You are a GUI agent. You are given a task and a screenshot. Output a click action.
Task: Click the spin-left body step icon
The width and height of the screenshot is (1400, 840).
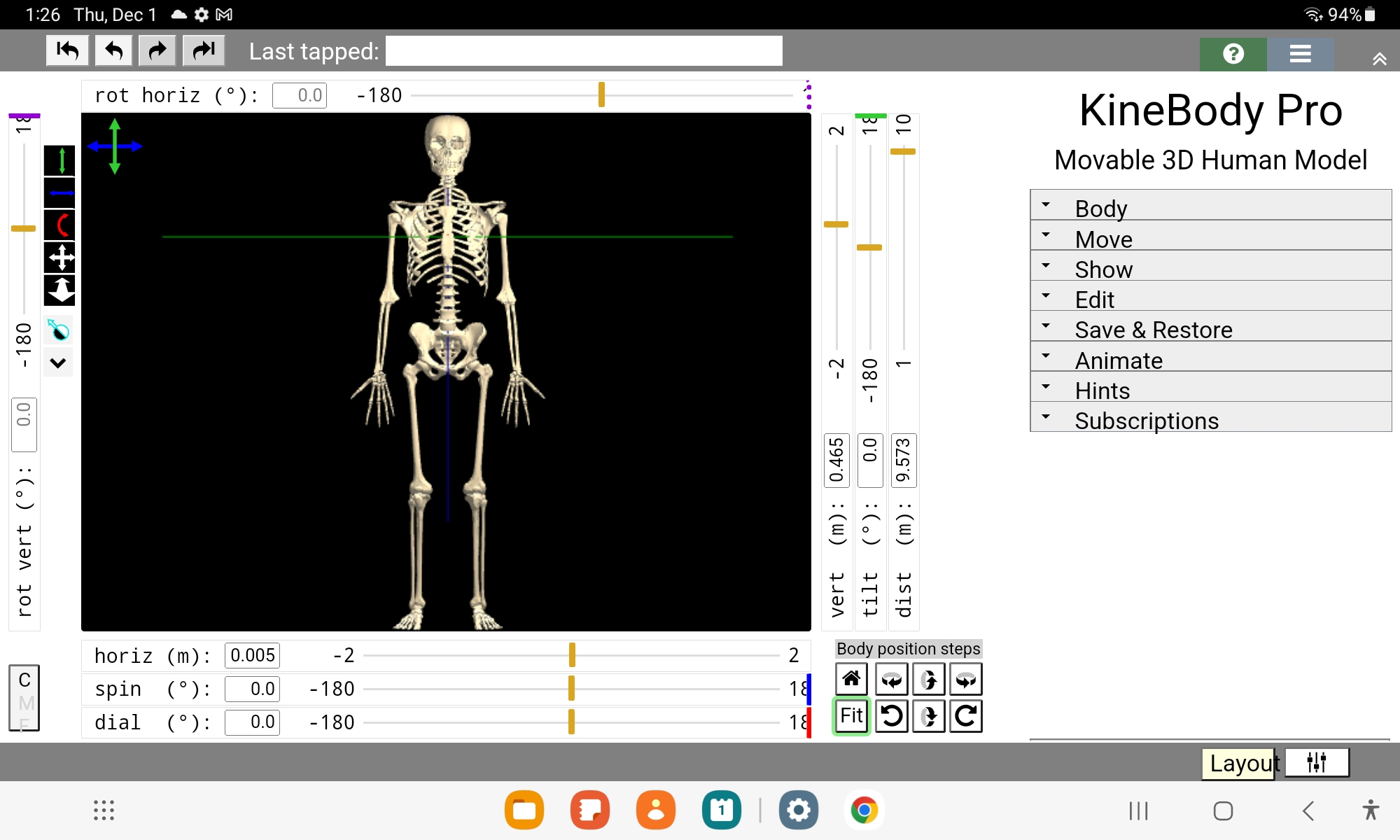891,679
